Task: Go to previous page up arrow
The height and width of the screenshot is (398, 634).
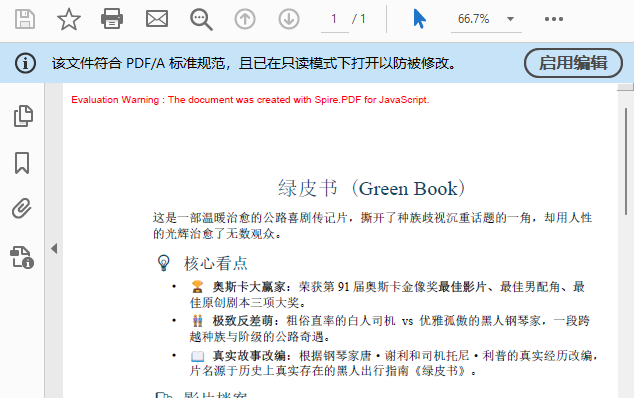Action: coord(245,19)
